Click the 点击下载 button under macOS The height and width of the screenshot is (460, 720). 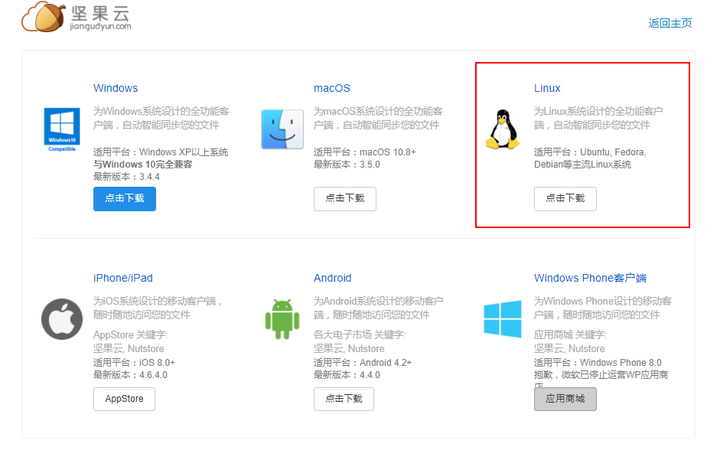345,199
